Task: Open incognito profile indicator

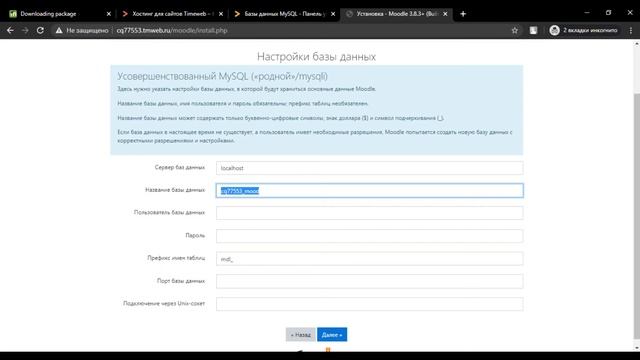Action: pos(584,30)
